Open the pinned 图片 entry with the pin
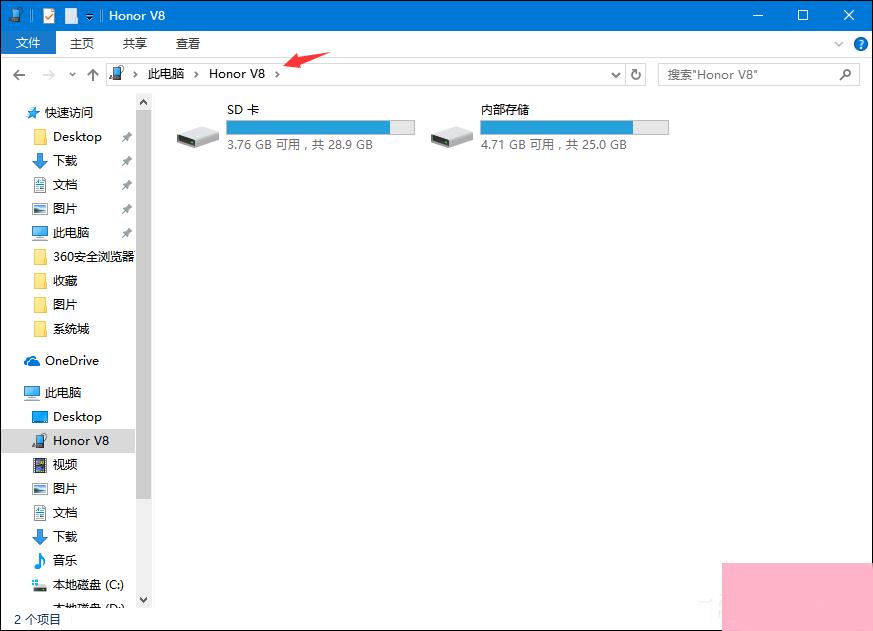 65,209
